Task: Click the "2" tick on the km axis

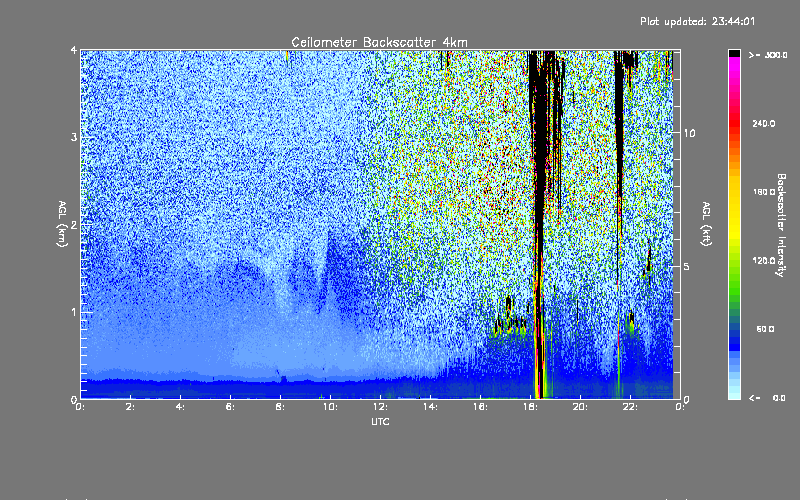Action: pyautogui.click(x=74, y=224)
